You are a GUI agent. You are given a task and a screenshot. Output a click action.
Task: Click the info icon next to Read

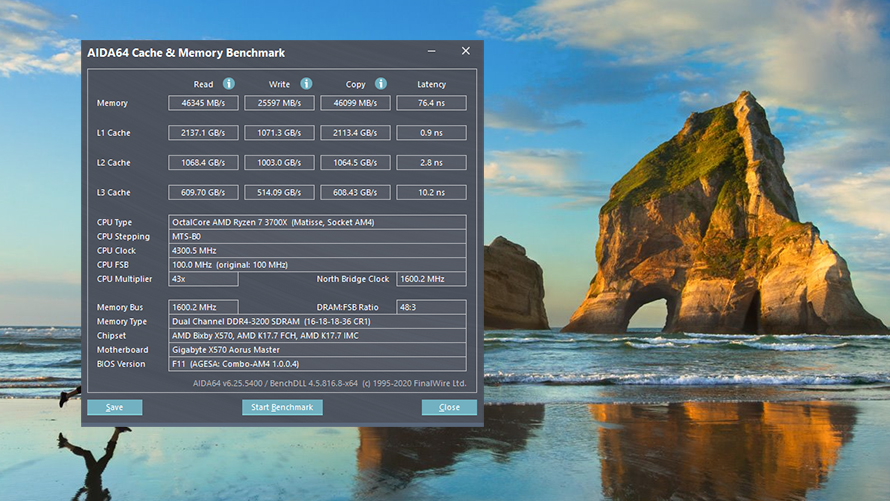click(x=229, y=84)
